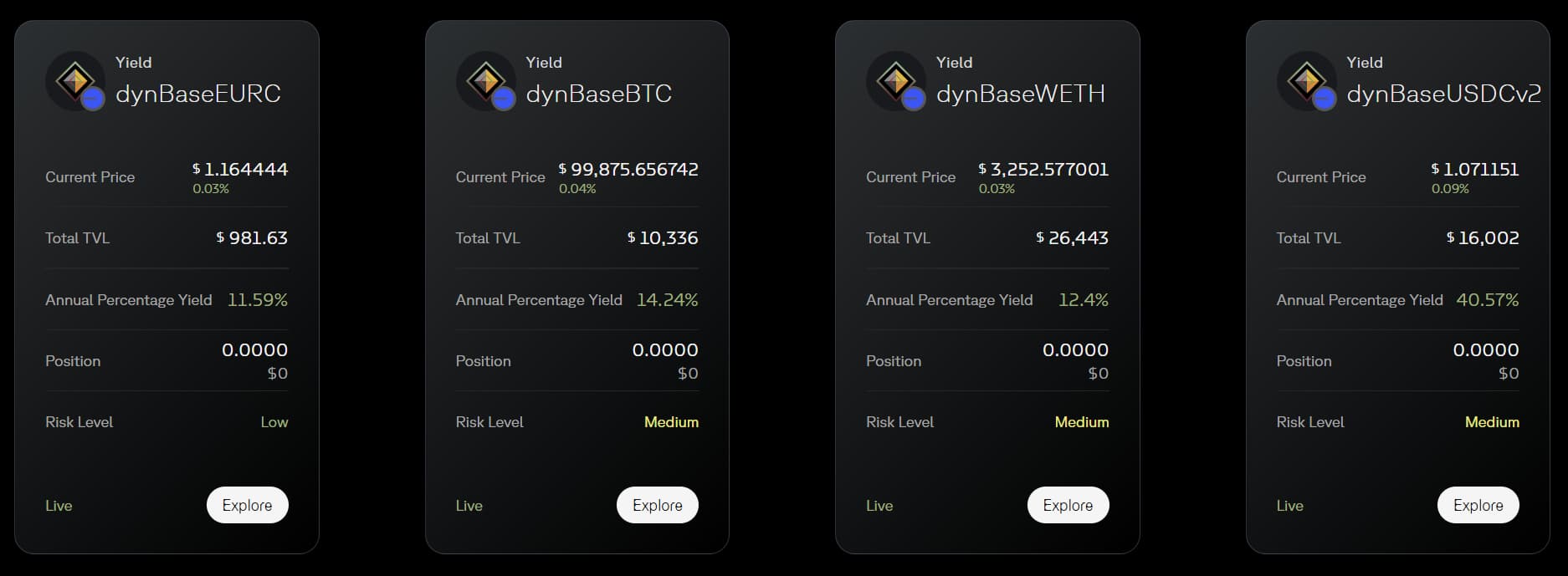
Task: Click the dynBaseBTC vault token icon
Action: pos(486,82)
